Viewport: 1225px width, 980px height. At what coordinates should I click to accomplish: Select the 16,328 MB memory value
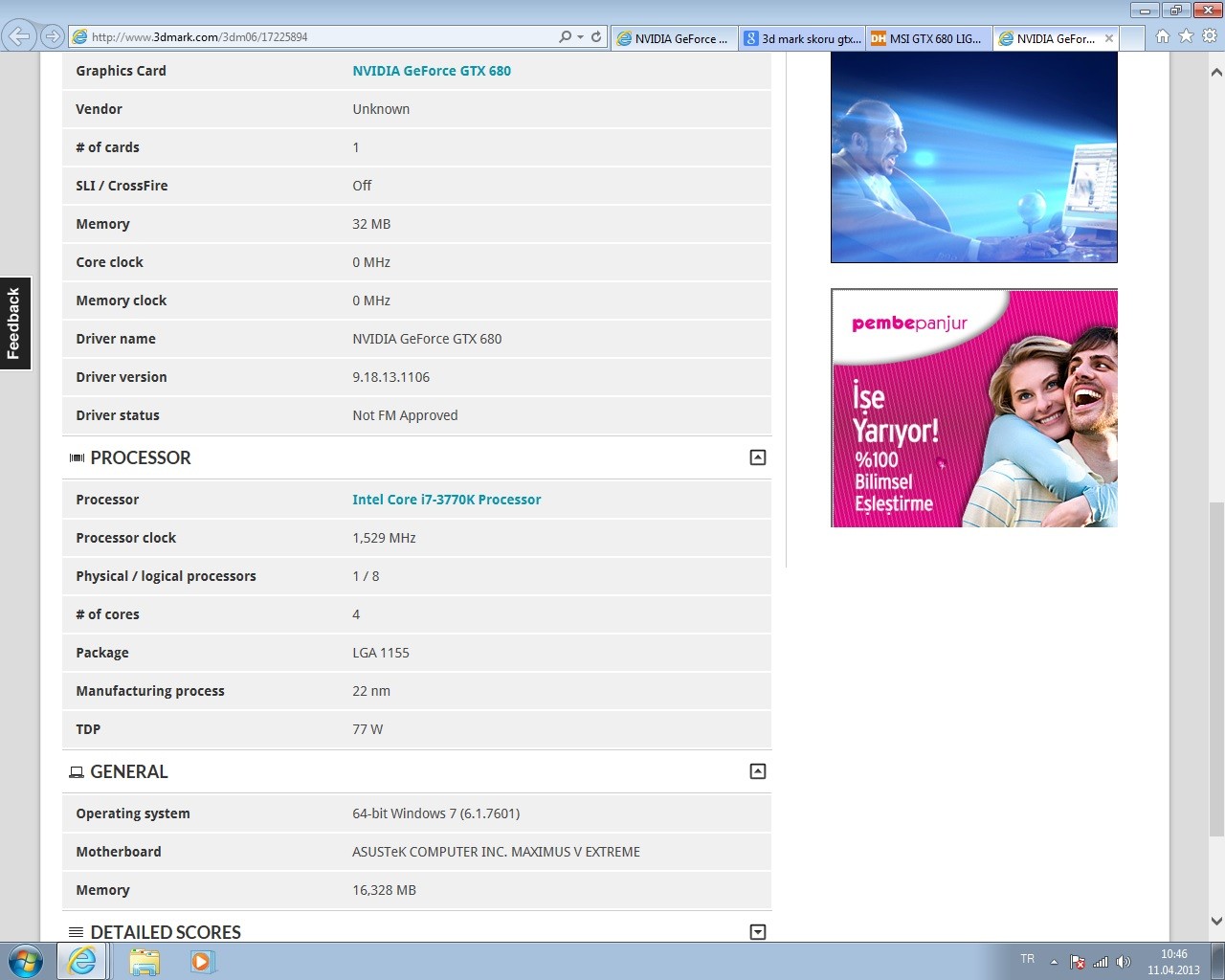point(384,890)
